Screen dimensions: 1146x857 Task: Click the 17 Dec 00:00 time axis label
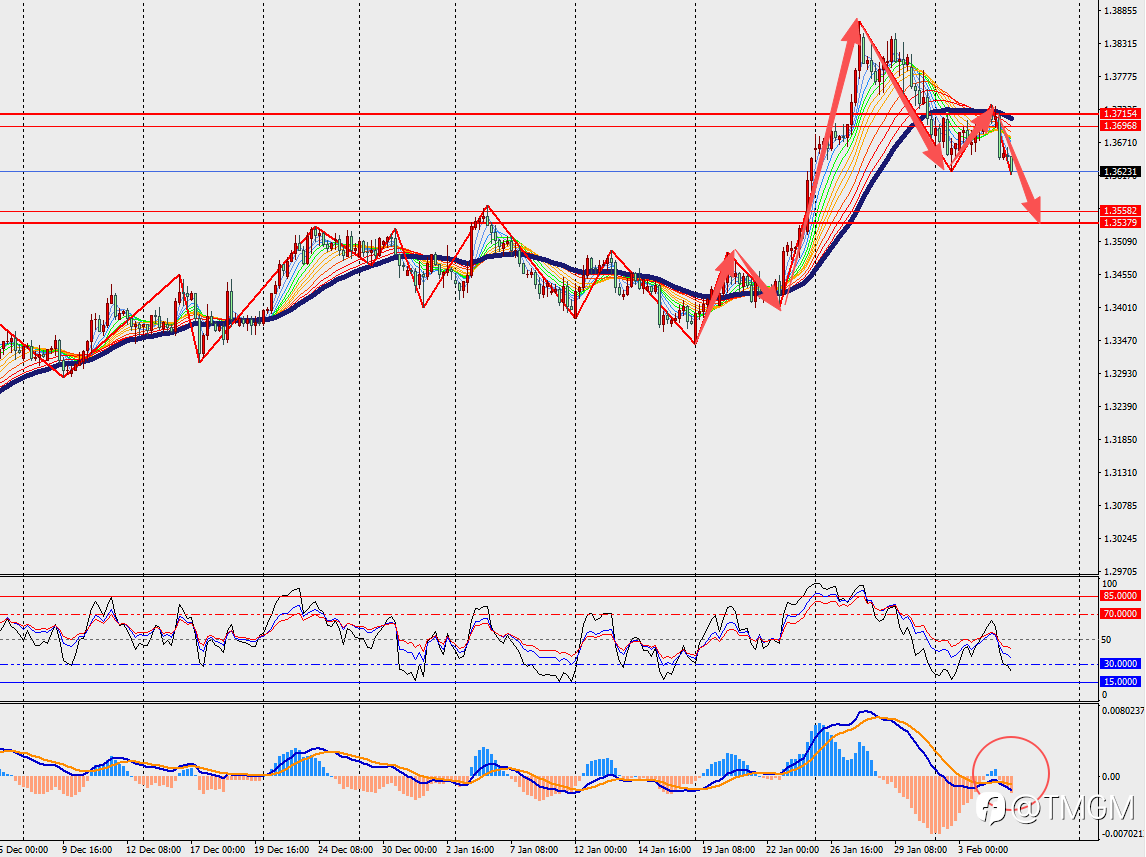218,850
